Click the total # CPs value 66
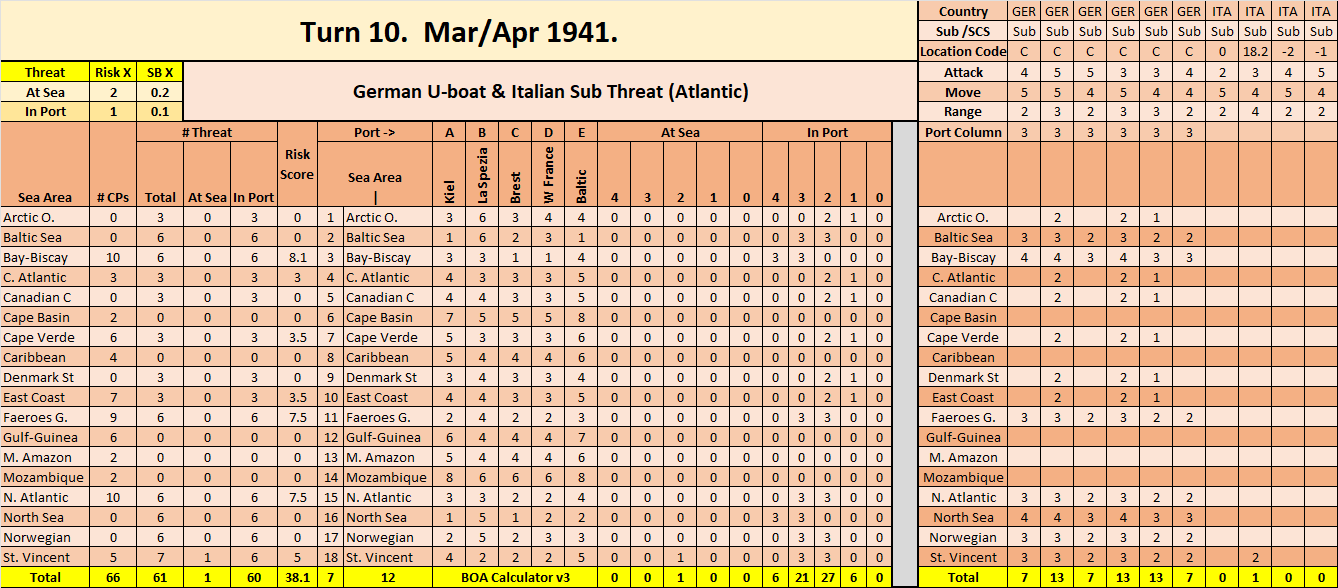The height and width of the screenshot is (588, 1338). (x=113, y=577)
